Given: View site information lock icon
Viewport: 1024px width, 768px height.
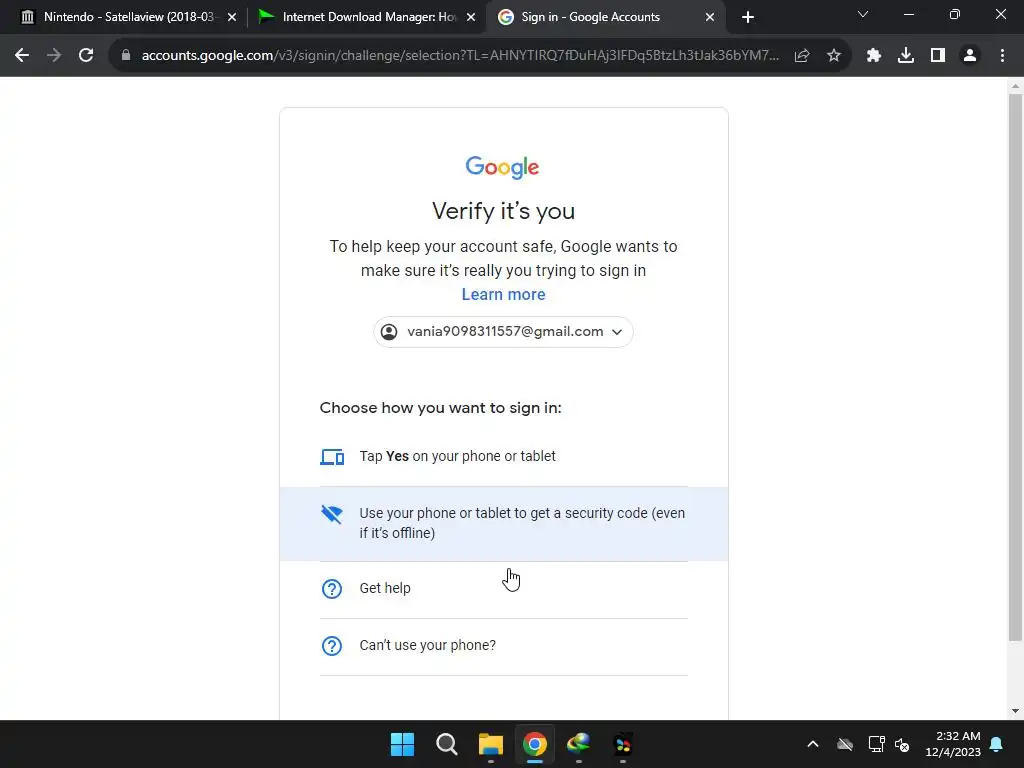Looking at the screenshot, I should [x=126, y=56].
